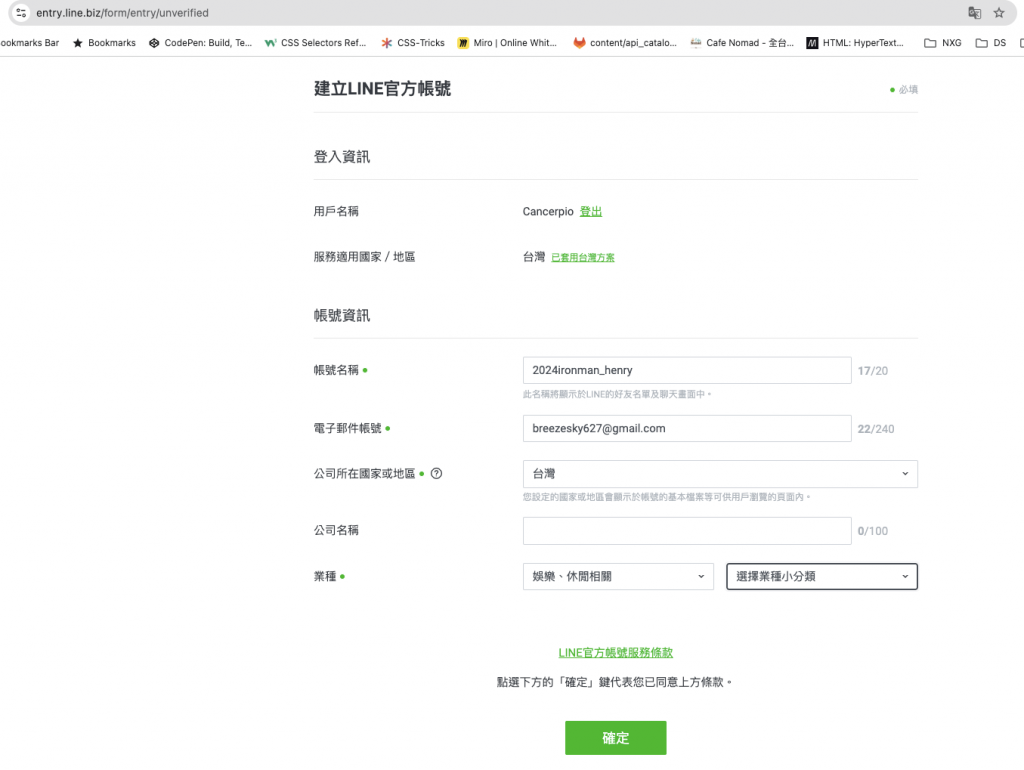The width and height of the screenshot is (1024, 770).
Task: Focus the empty 公司名稱 input field
Action: [687, 531]
